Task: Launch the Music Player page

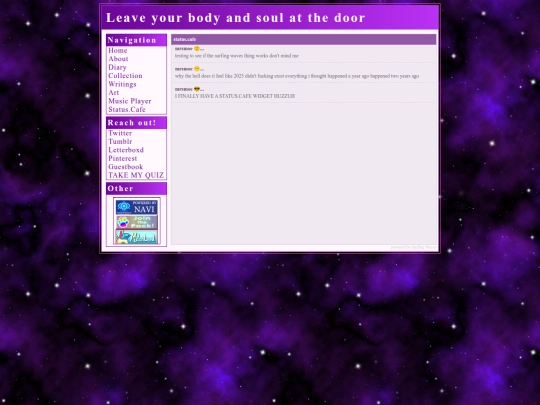Action: coord(129,101)
